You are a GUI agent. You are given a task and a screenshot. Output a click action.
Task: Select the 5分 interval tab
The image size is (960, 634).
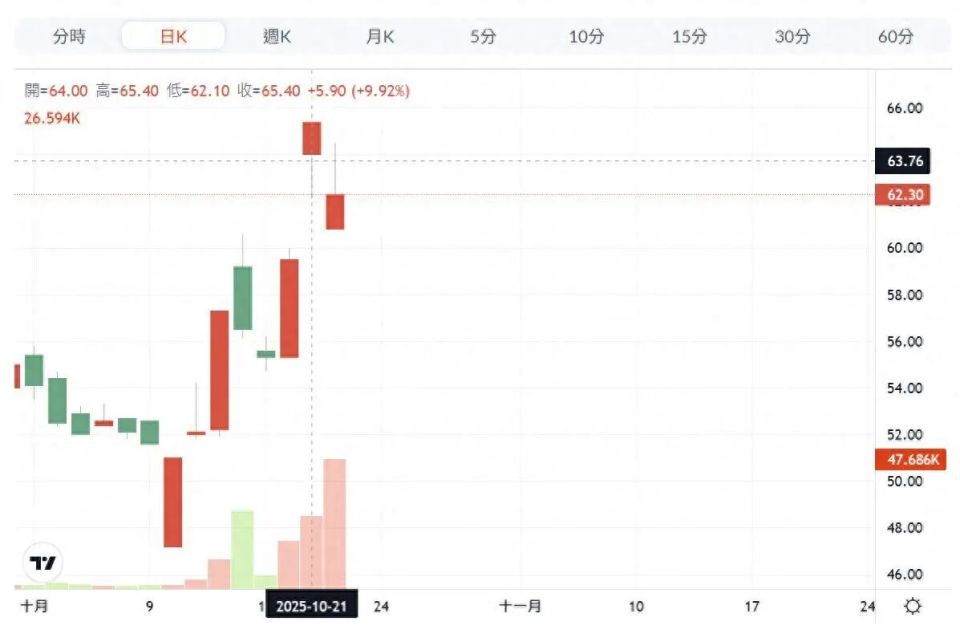pyautogui.click(x=483, y=37)
